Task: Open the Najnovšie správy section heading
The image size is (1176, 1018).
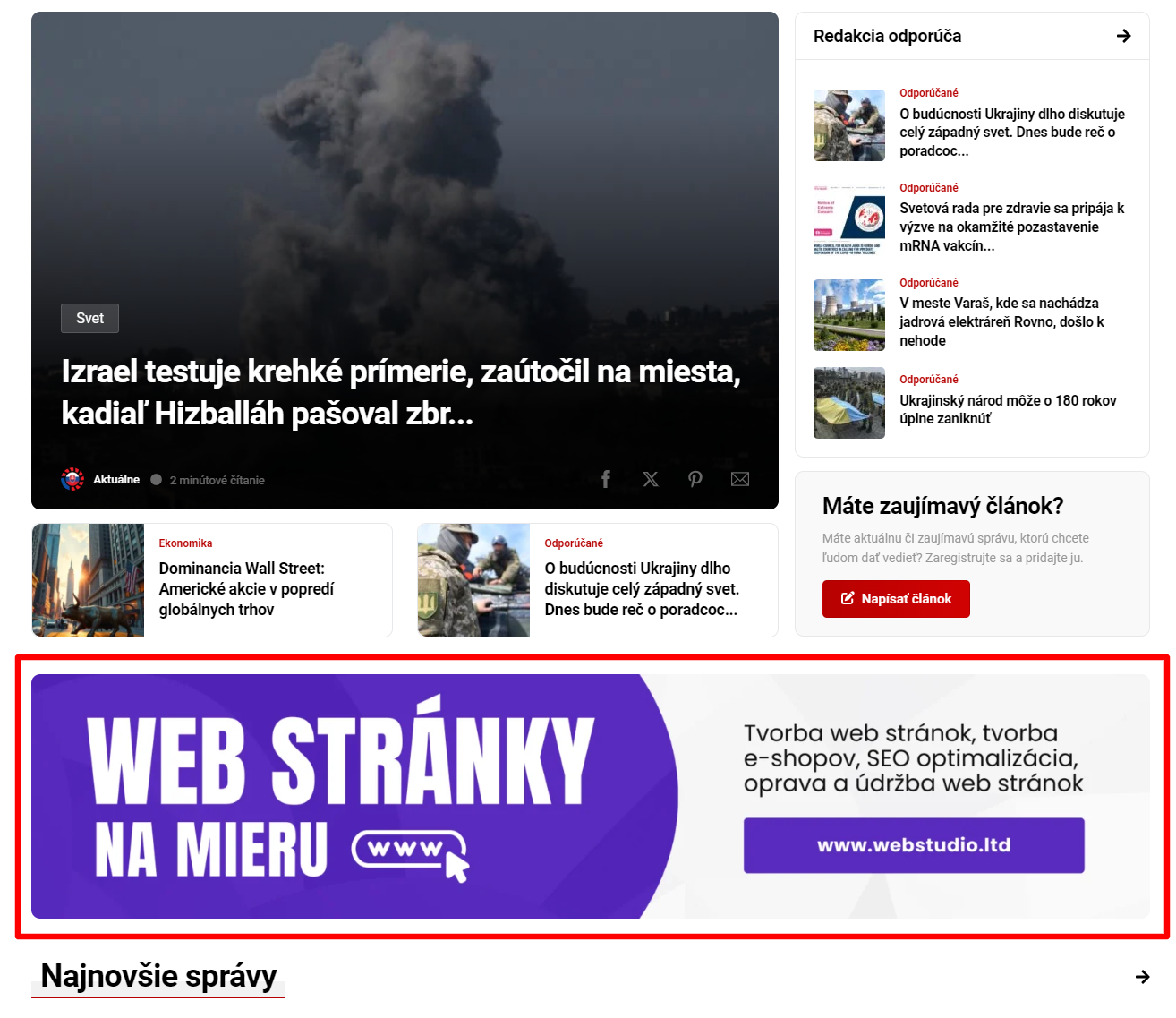Action: [x=158, y=976]
